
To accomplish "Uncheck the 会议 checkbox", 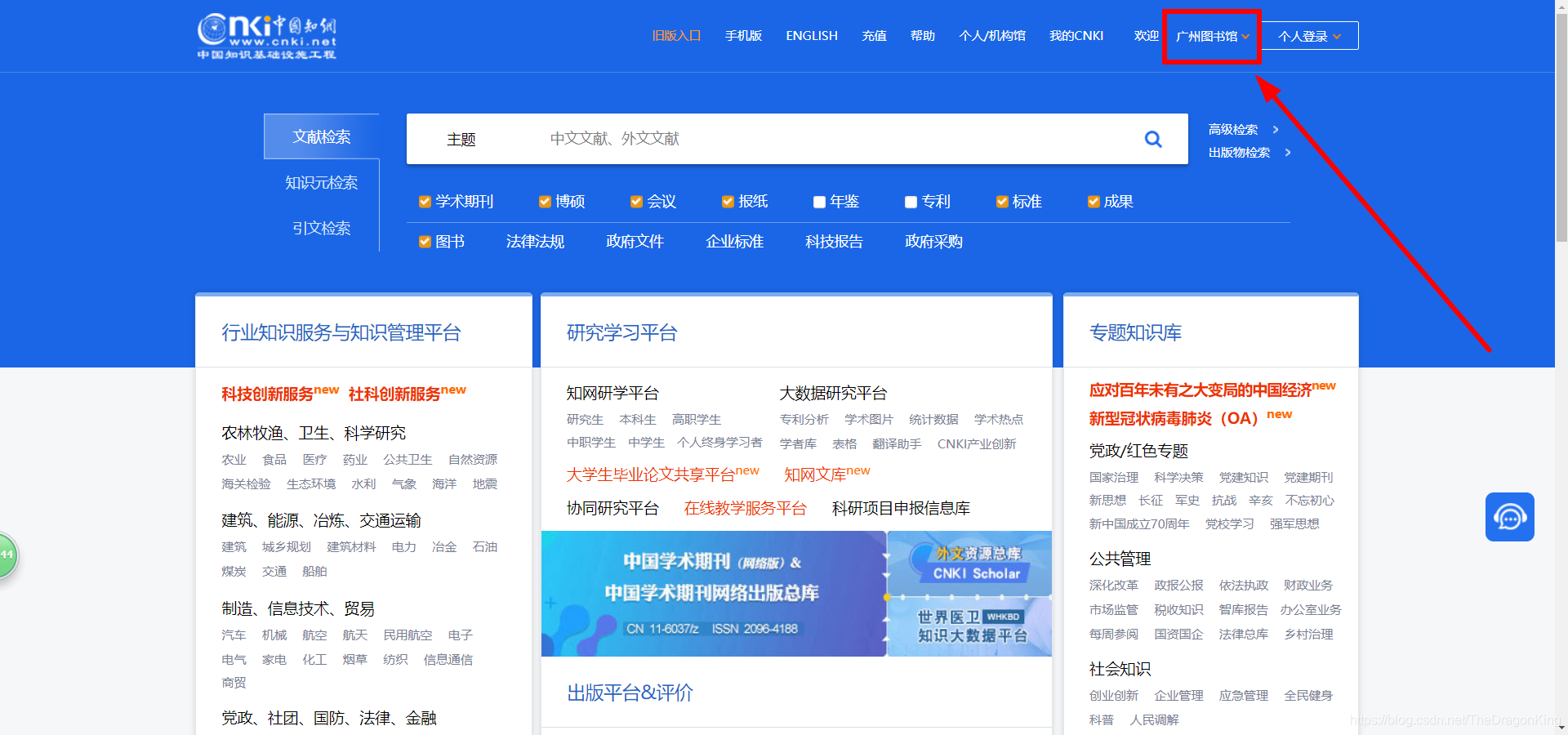I will [x=636, y=202].
